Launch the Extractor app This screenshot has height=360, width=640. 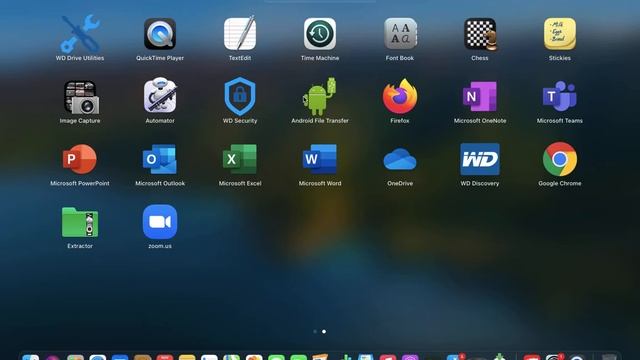80,222
